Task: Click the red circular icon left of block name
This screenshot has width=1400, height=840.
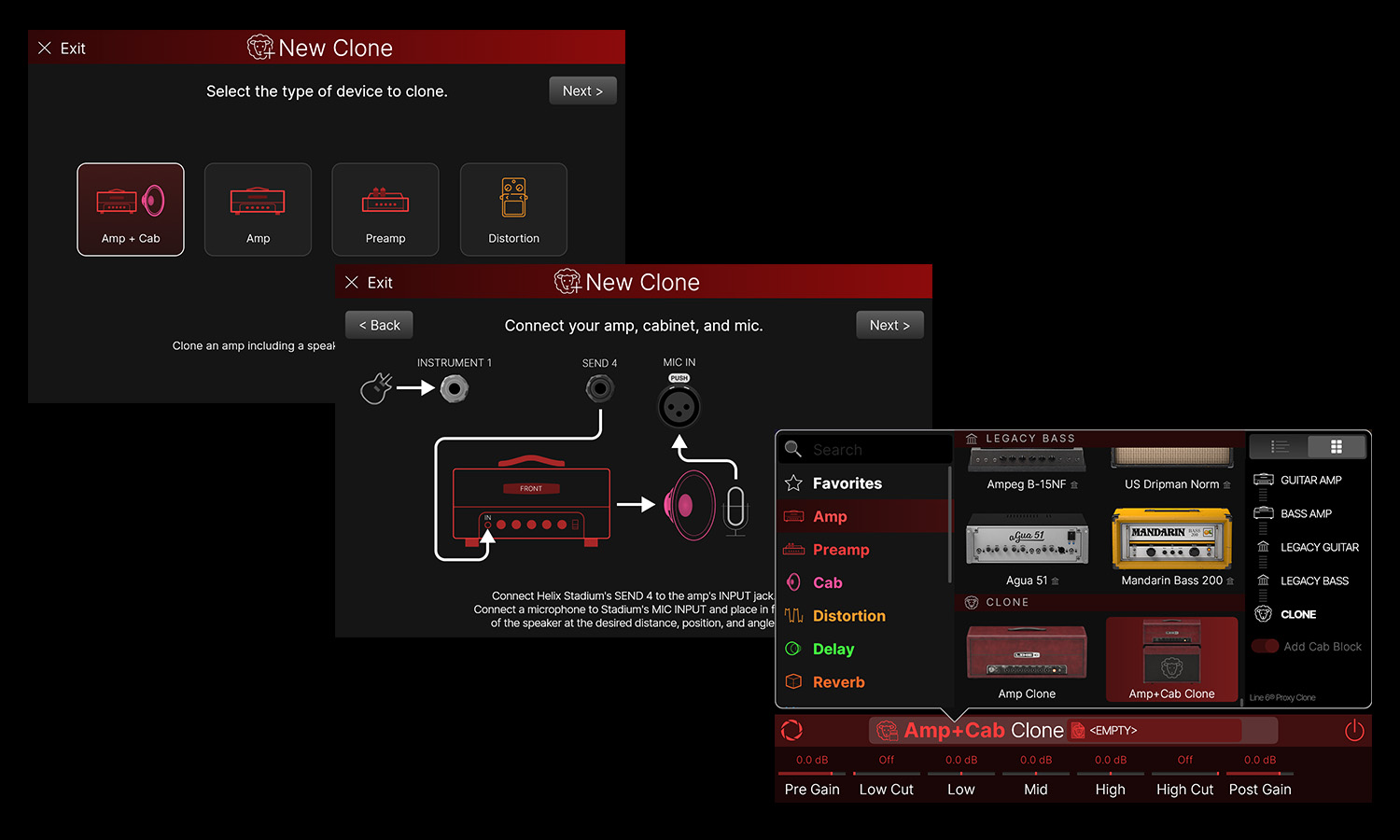Action: (x=791, y=730)
